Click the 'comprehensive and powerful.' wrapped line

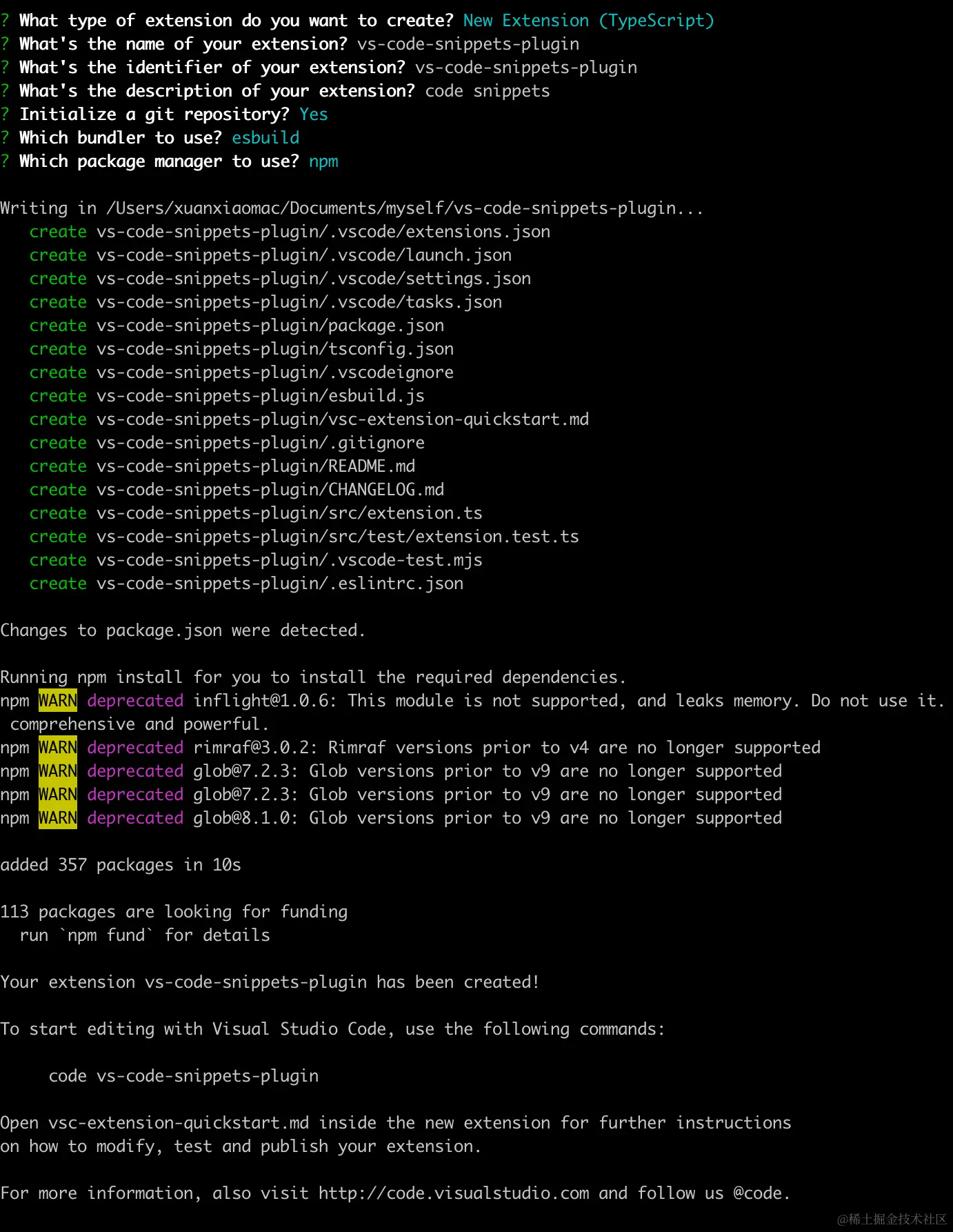tap(139, 724)
